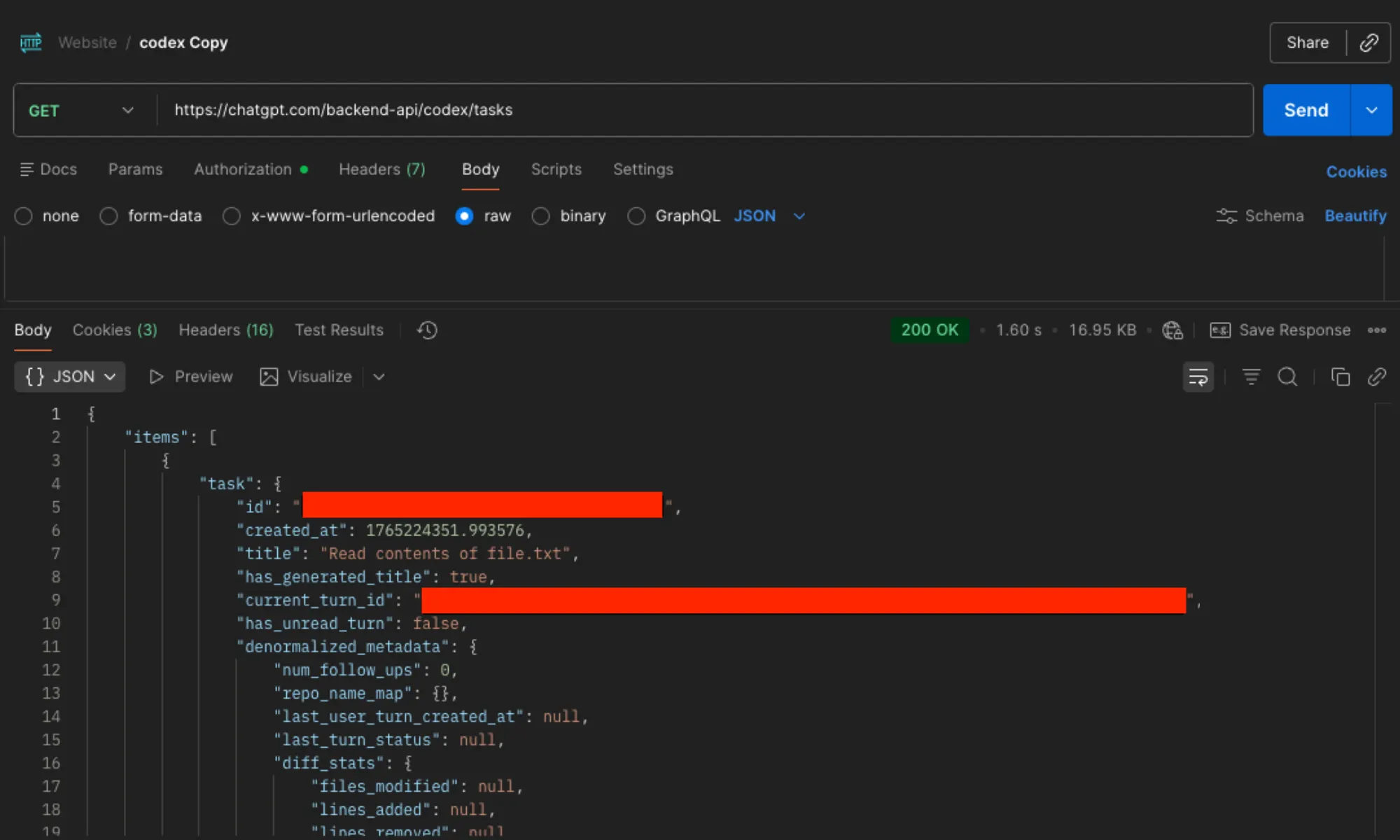Click the HTTP request type icon
Screen dimensions: 1400x840
click(31, 43)
